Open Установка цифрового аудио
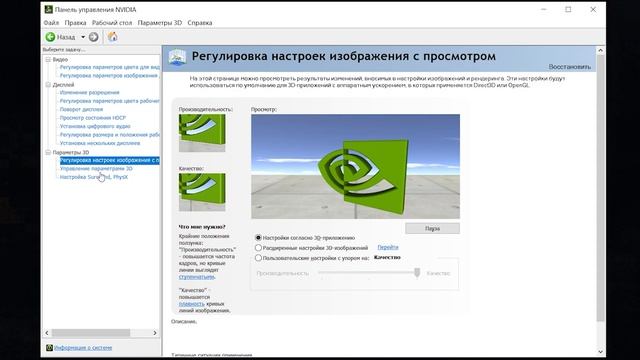The width and height of the screenshot is (640, 360). tap(95, 127)
